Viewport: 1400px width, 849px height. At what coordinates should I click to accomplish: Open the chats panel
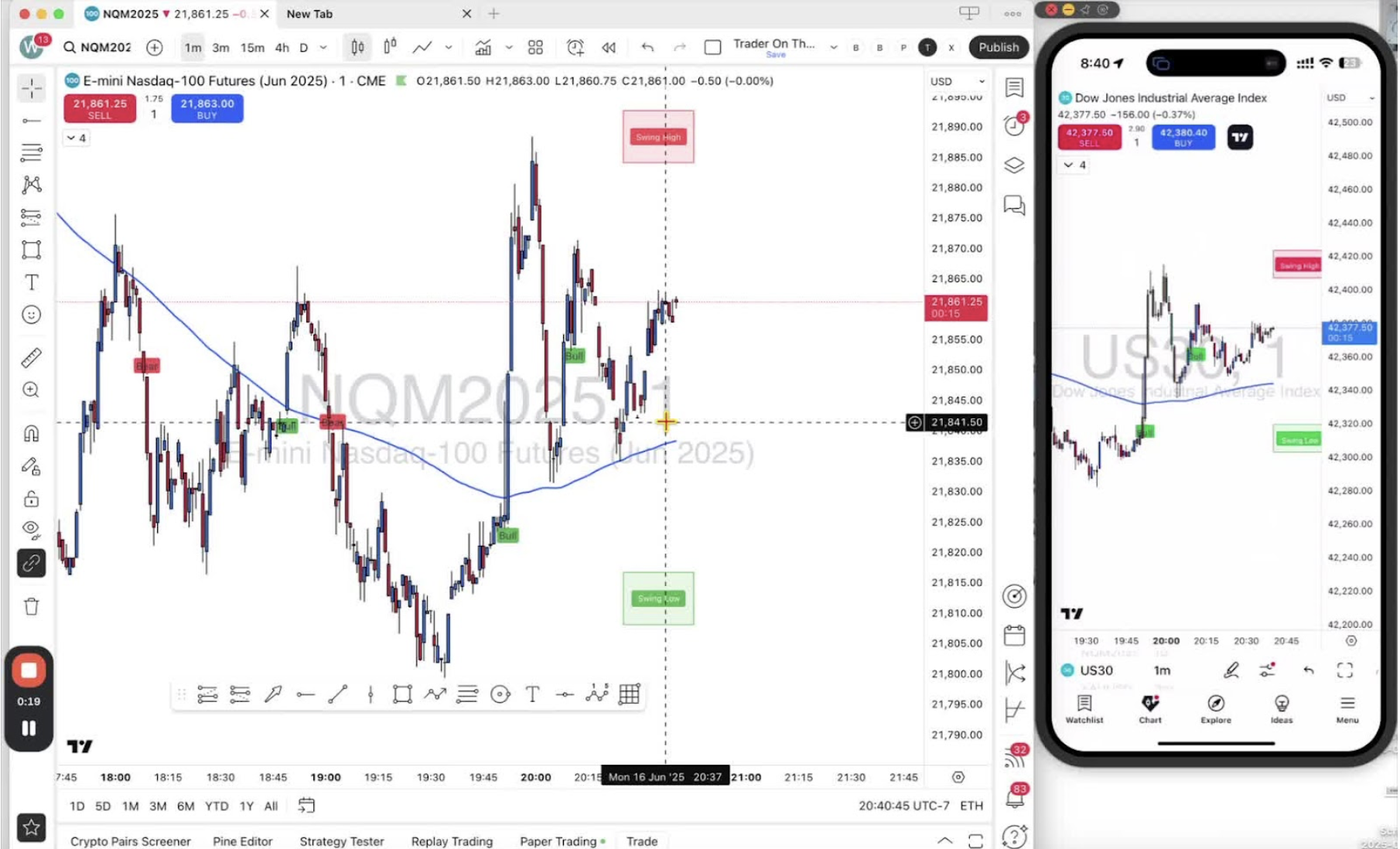pos(1014,205)
